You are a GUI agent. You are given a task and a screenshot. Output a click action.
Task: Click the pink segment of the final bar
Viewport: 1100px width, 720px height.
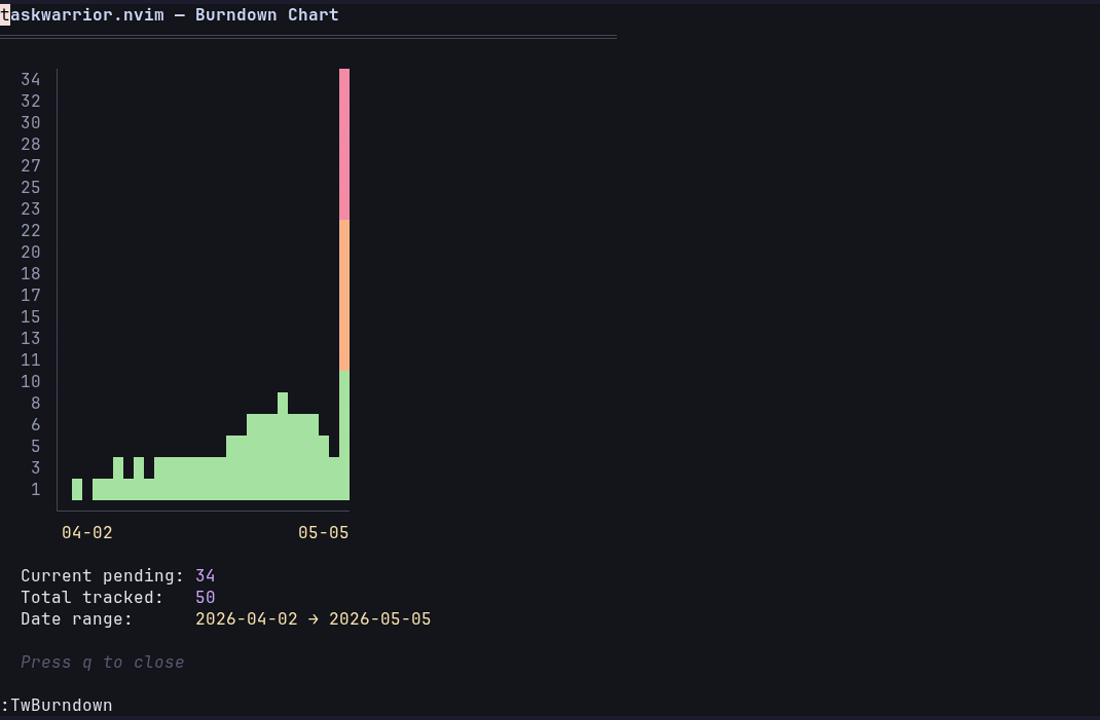tap(344, 144)
